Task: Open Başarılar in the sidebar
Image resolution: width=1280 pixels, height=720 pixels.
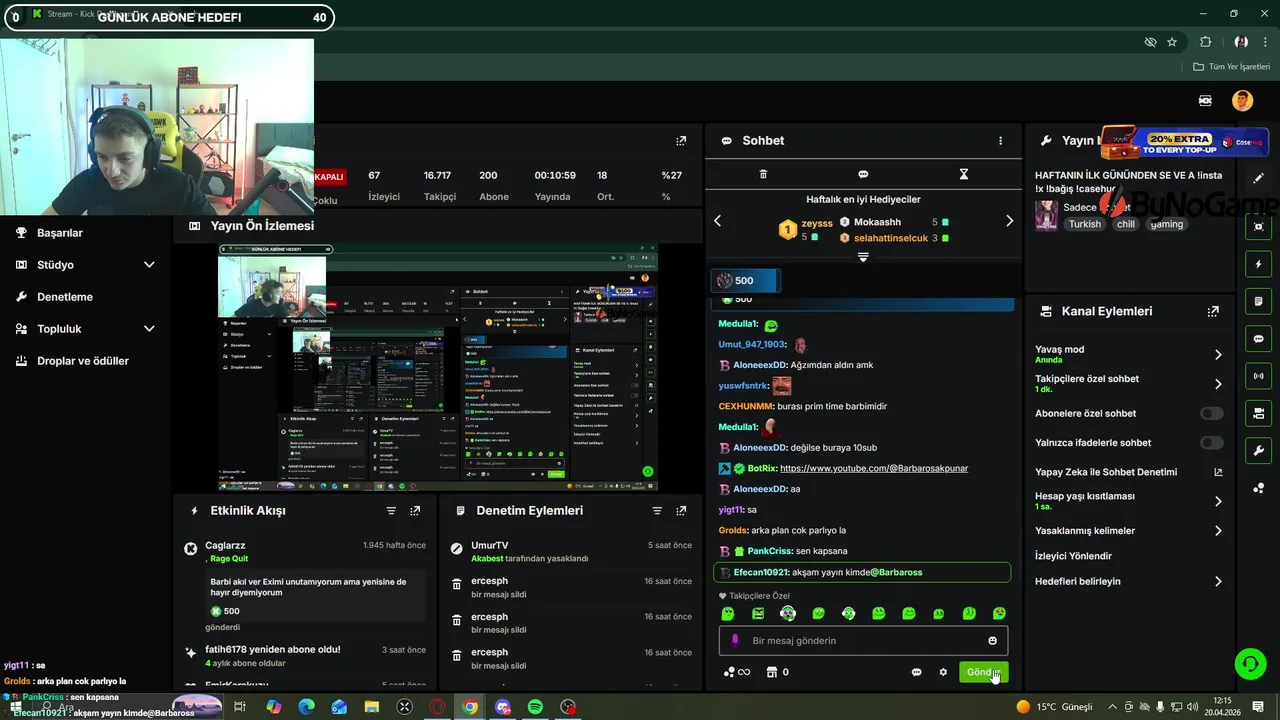Action: point(60,233)
